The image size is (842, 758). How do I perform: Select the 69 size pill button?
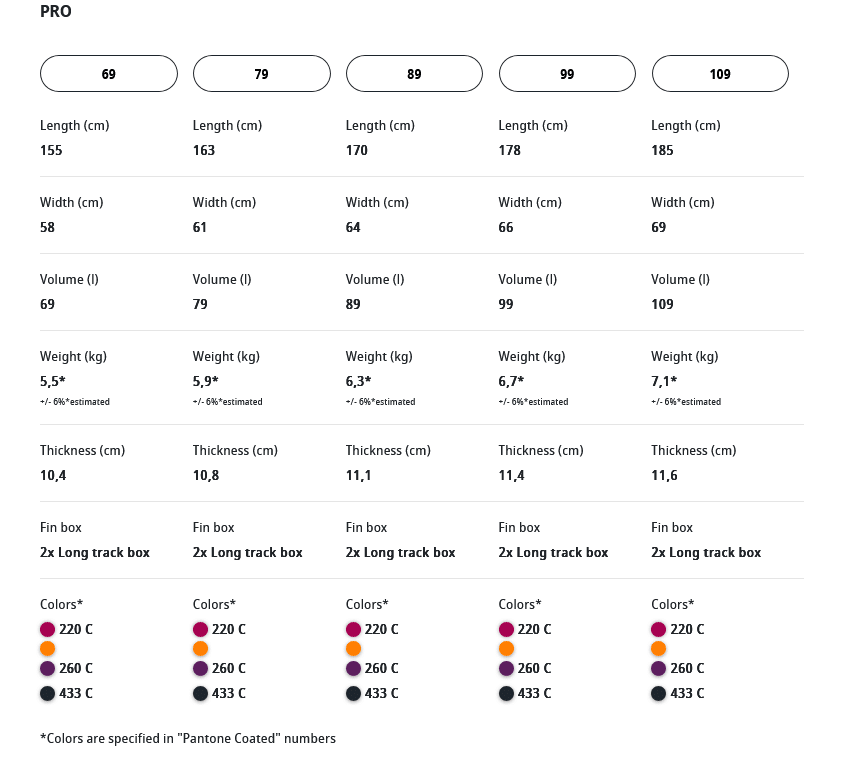point(109,74)
